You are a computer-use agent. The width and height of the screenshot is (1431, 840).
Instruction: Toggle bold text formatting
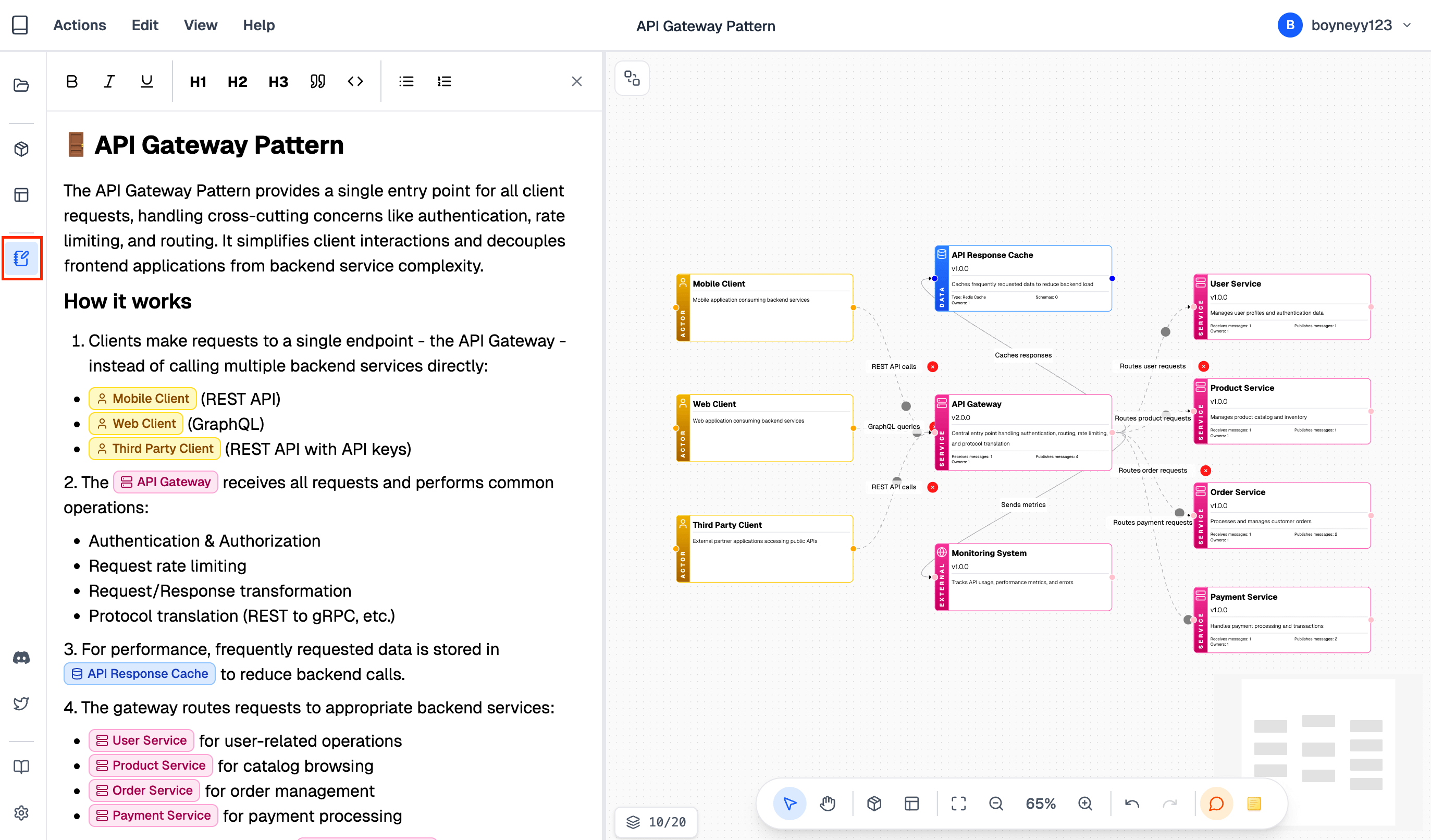click(71, 81)
